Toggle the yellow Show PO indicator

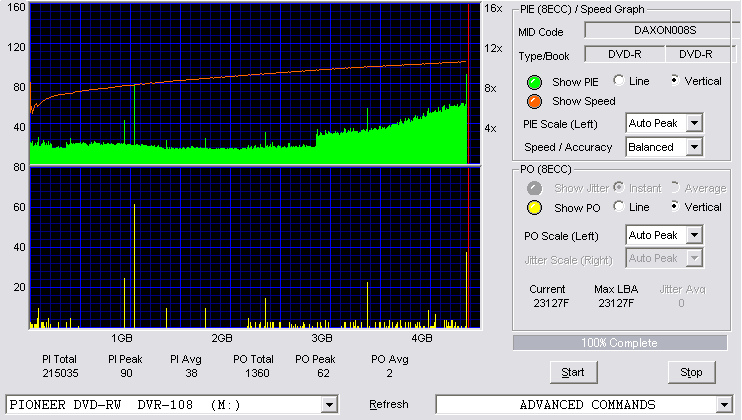[534, 208]
